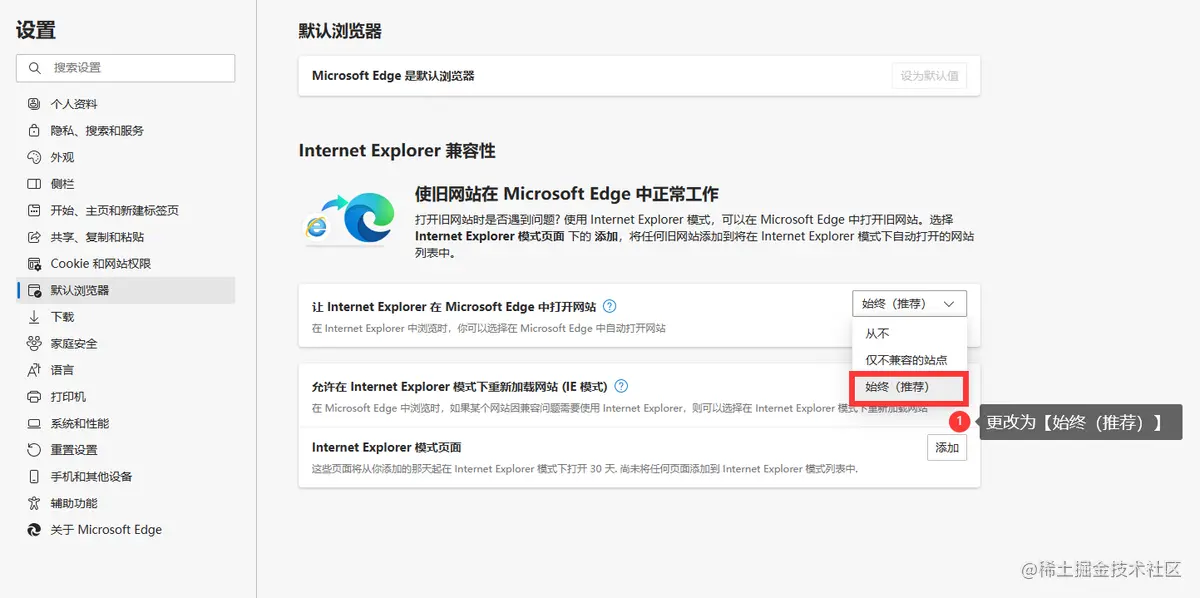This screenshot has height=598, width=1200.
Task: Click the 个人资料 profile icon
Action: [x=34, y=104]
